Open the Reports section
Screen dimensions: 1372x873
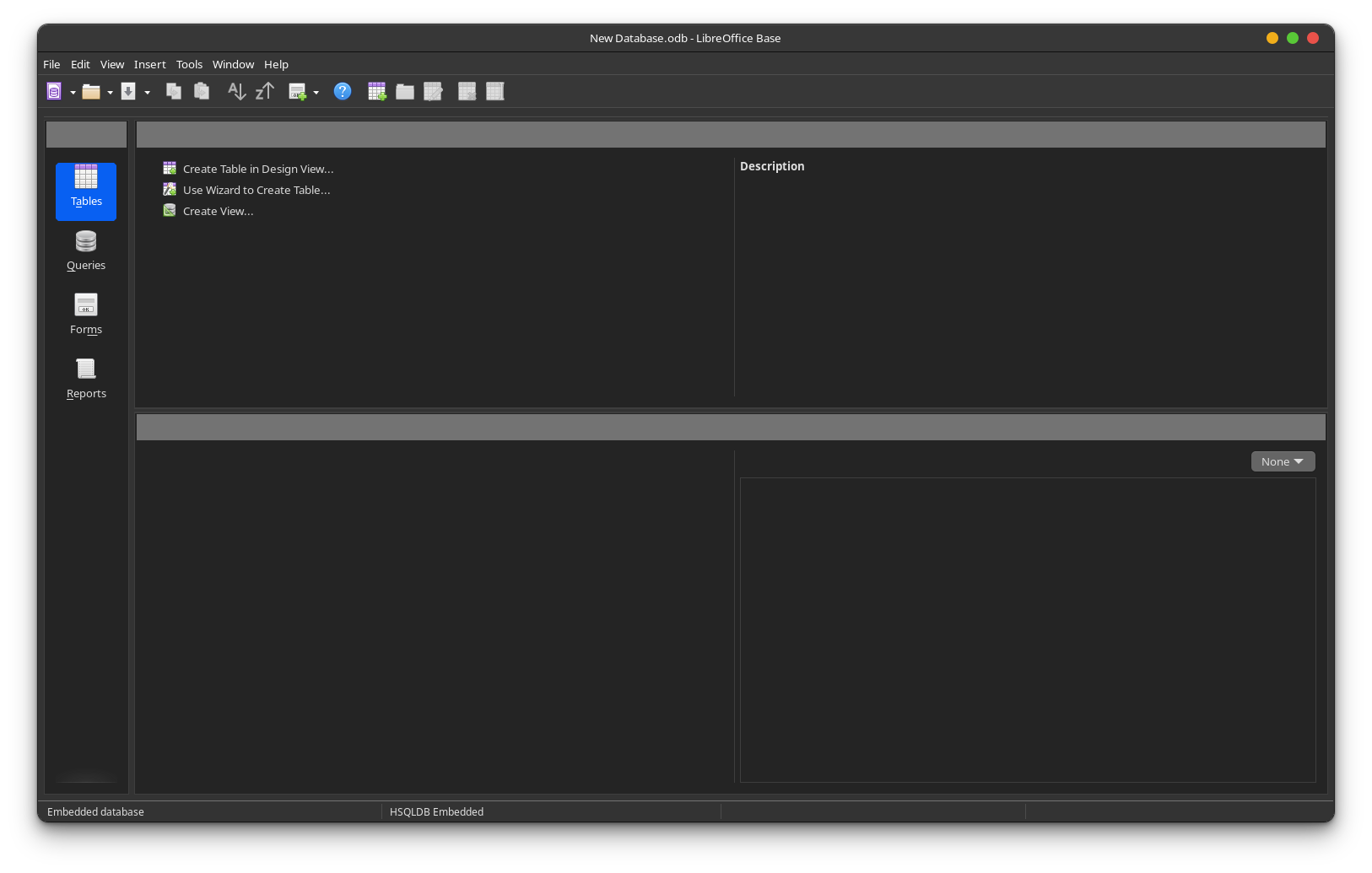point(86,379)
